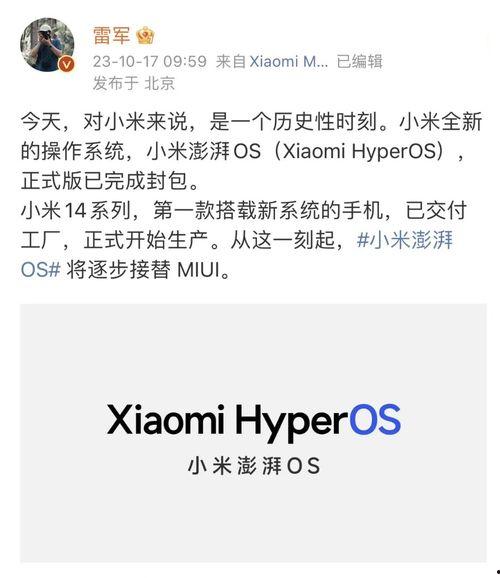This screenshot has height=578, width=500.
Task: Click the line 正式版已完成封包
Action: (110, 181)
